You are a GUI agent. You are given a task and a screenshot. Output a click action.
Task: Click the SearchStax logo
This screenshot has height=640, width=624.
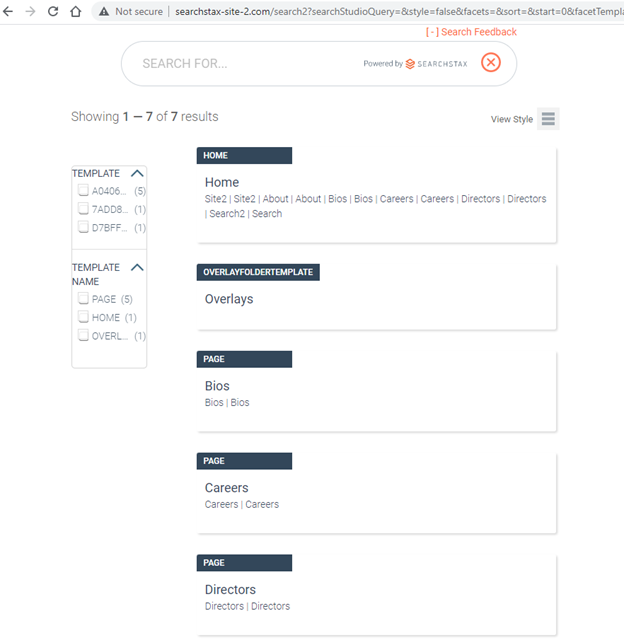(x=436, y=64)
